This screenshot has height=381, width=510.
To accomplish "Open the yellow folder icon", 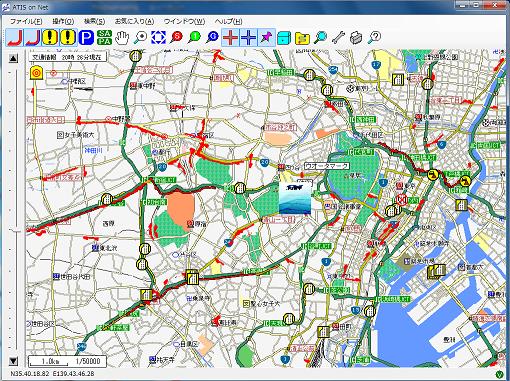I will [302, 37].
